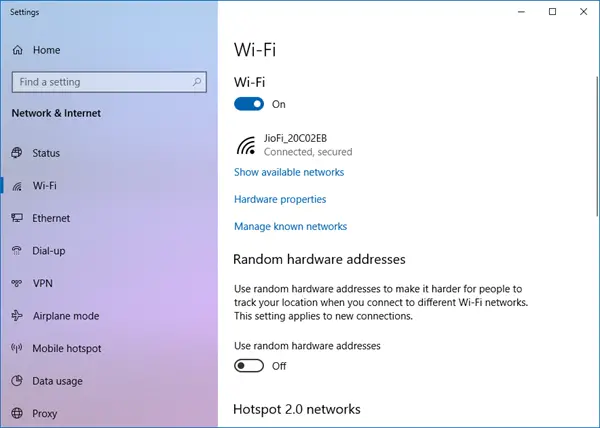Enable Use random hardware addresses toggle
Viewport: 600px width, 428px height.
click(x=249, y=366)
